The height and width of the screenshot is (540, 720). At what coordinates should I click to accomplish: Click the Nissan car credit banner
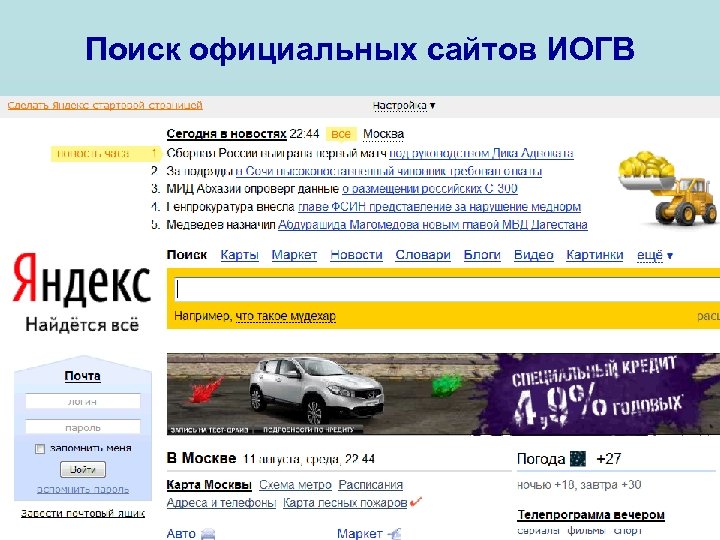(x=443, y=394)
